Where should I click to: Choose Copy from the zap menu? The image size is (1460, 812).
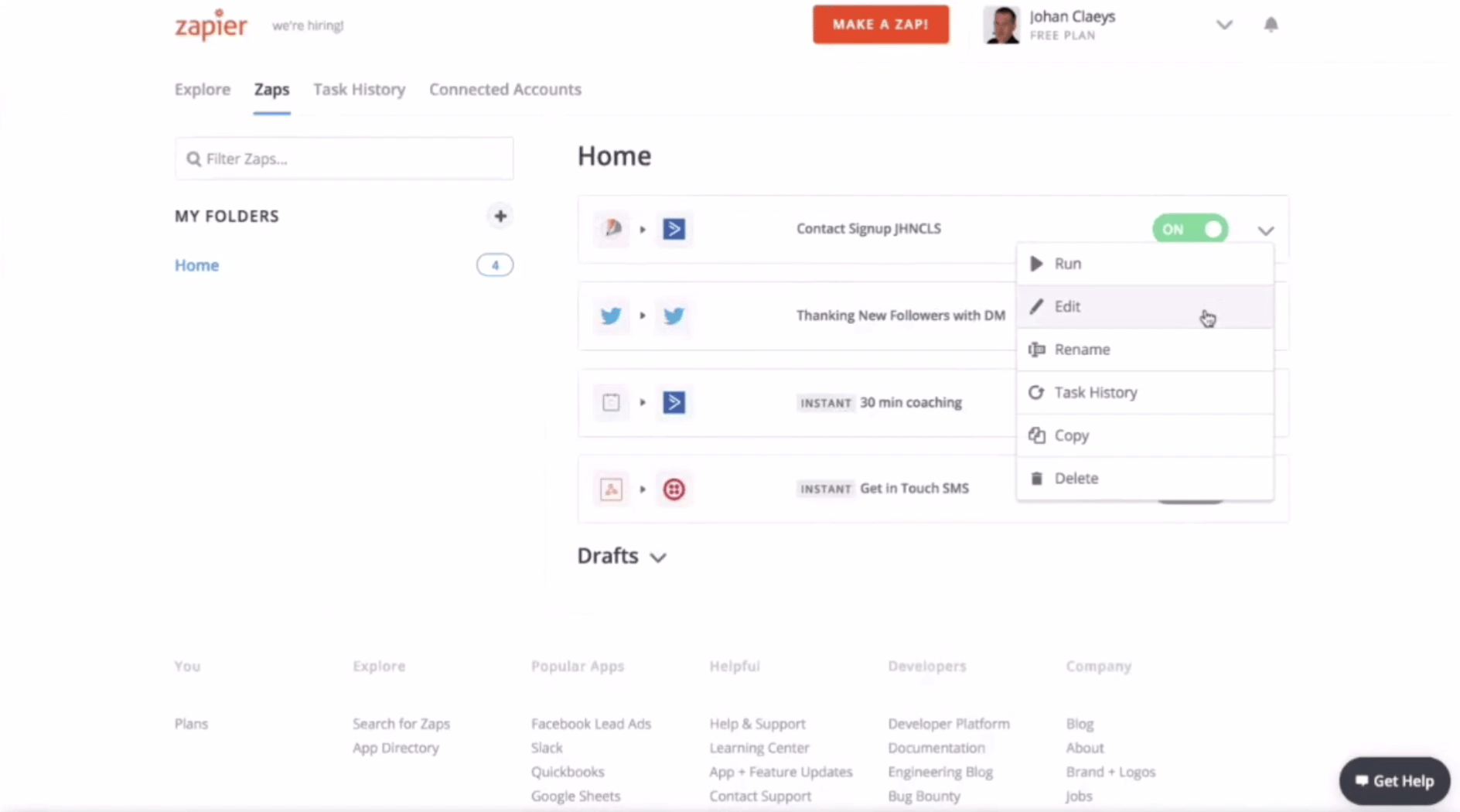(x=1144, y=435)
